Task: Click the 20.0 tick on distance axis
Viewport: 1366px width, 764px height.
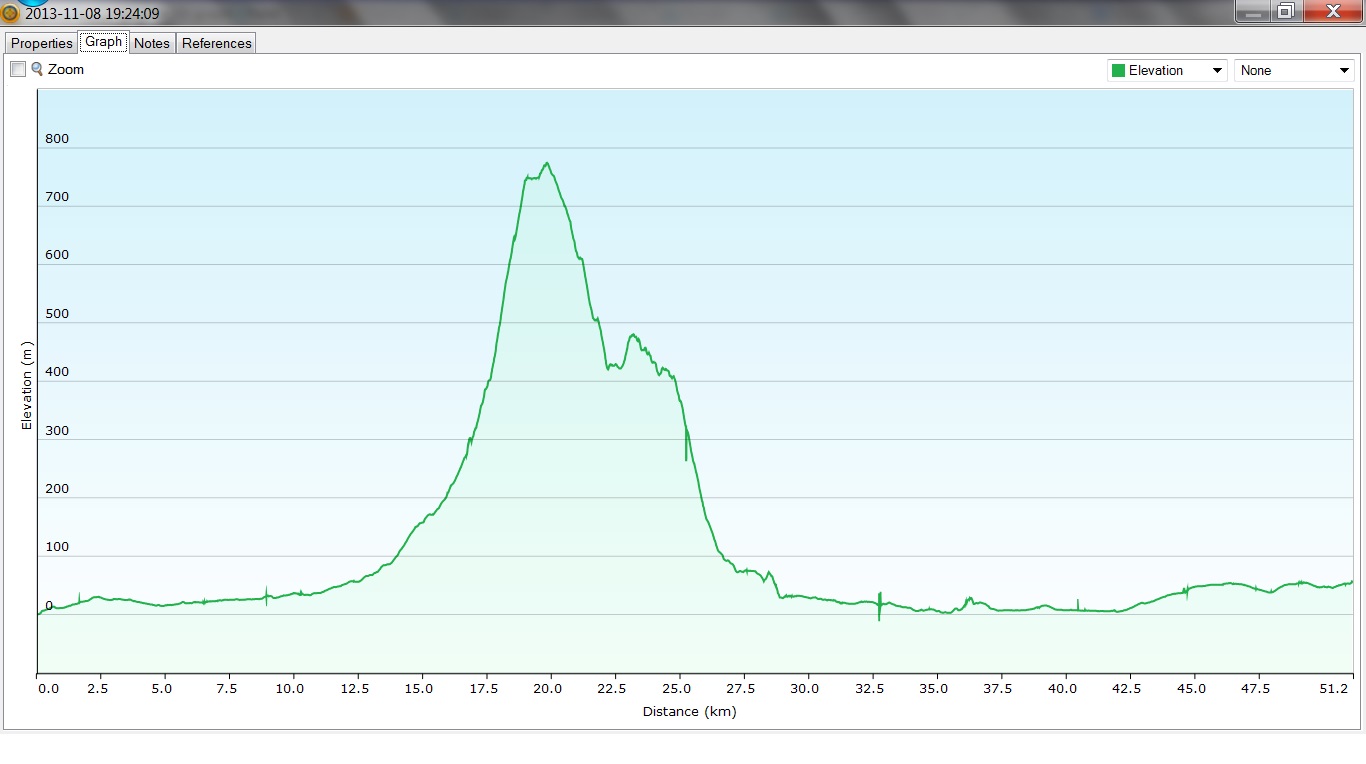Action: point(548,688)
